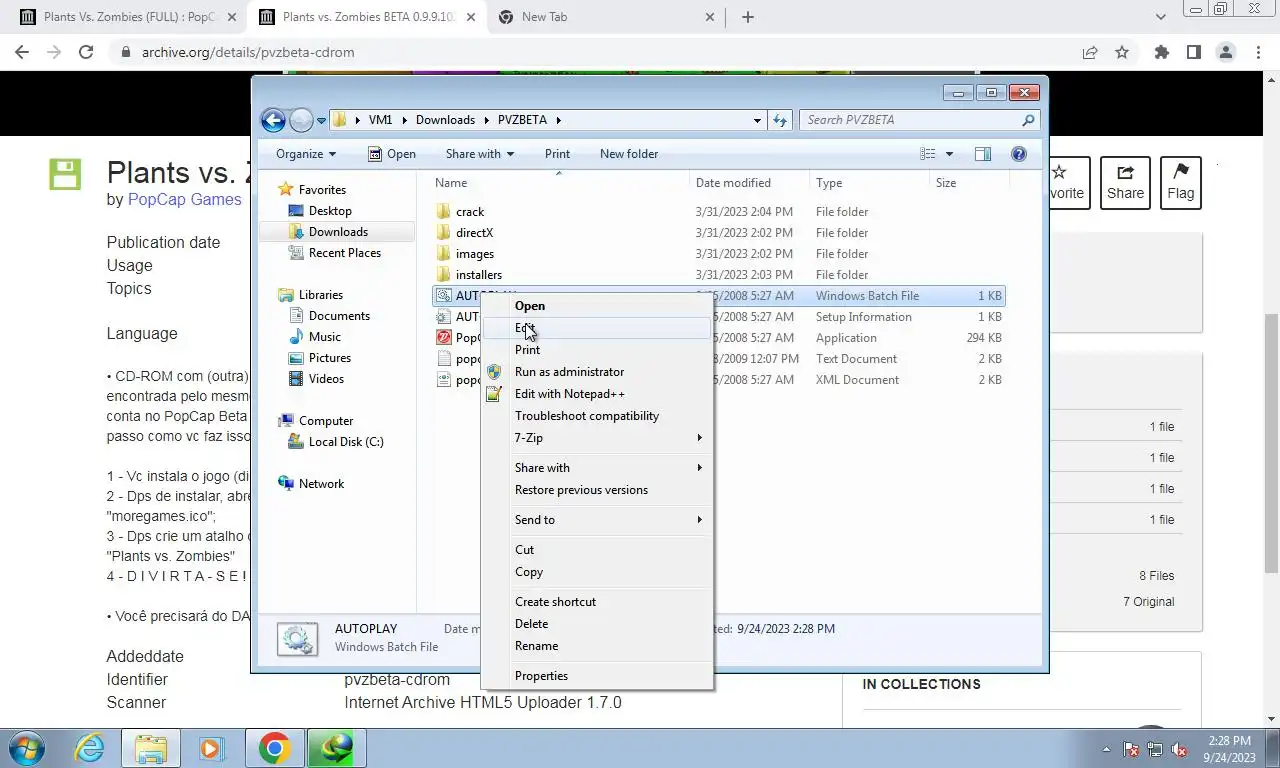Choose Open in the context menu
The image size is (1280, 768).
pyautogui.click(x=597, y=306)
